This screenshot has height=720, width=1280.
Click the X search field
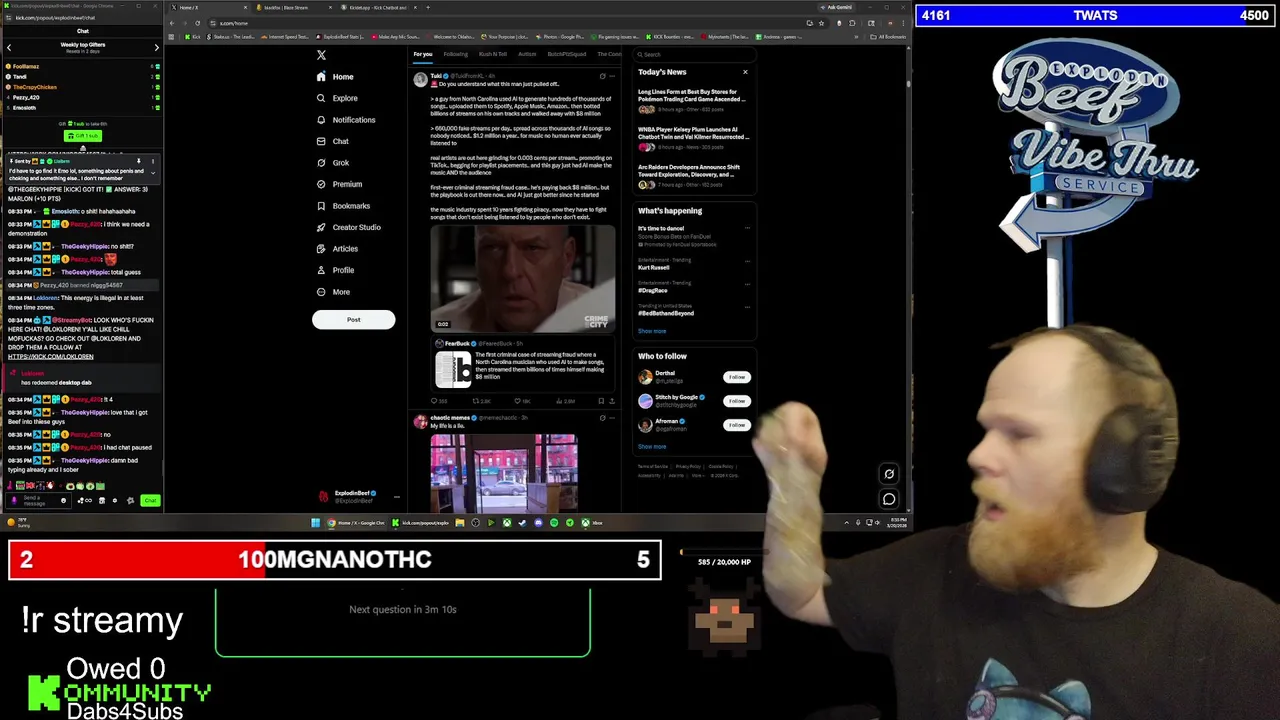[695, 54]
